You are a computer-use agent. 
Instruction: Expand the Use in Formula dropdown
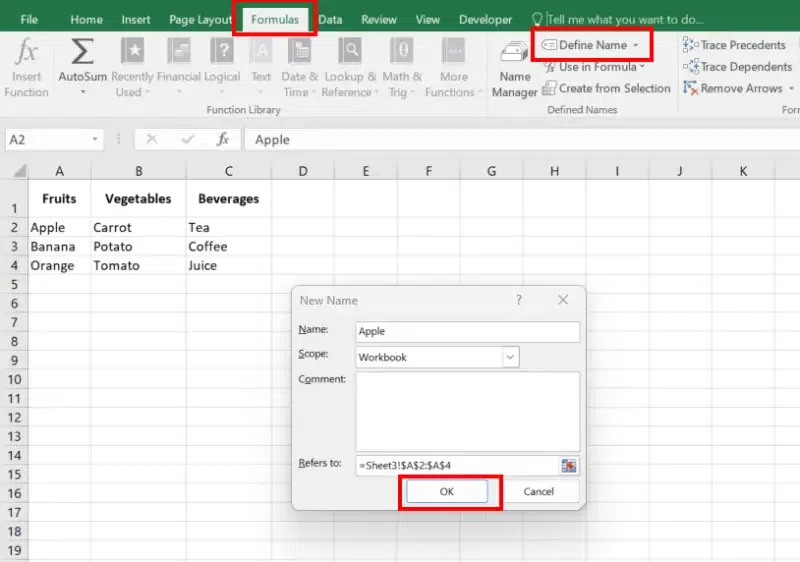pos(642,67)
